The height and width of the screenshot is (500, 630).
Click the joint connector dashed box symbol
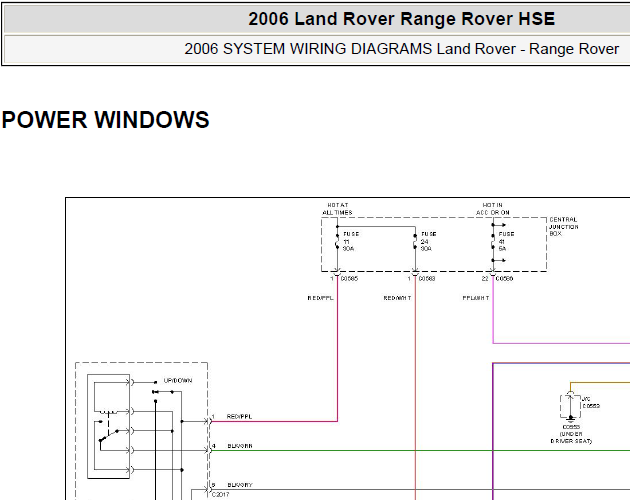point(570,406)
